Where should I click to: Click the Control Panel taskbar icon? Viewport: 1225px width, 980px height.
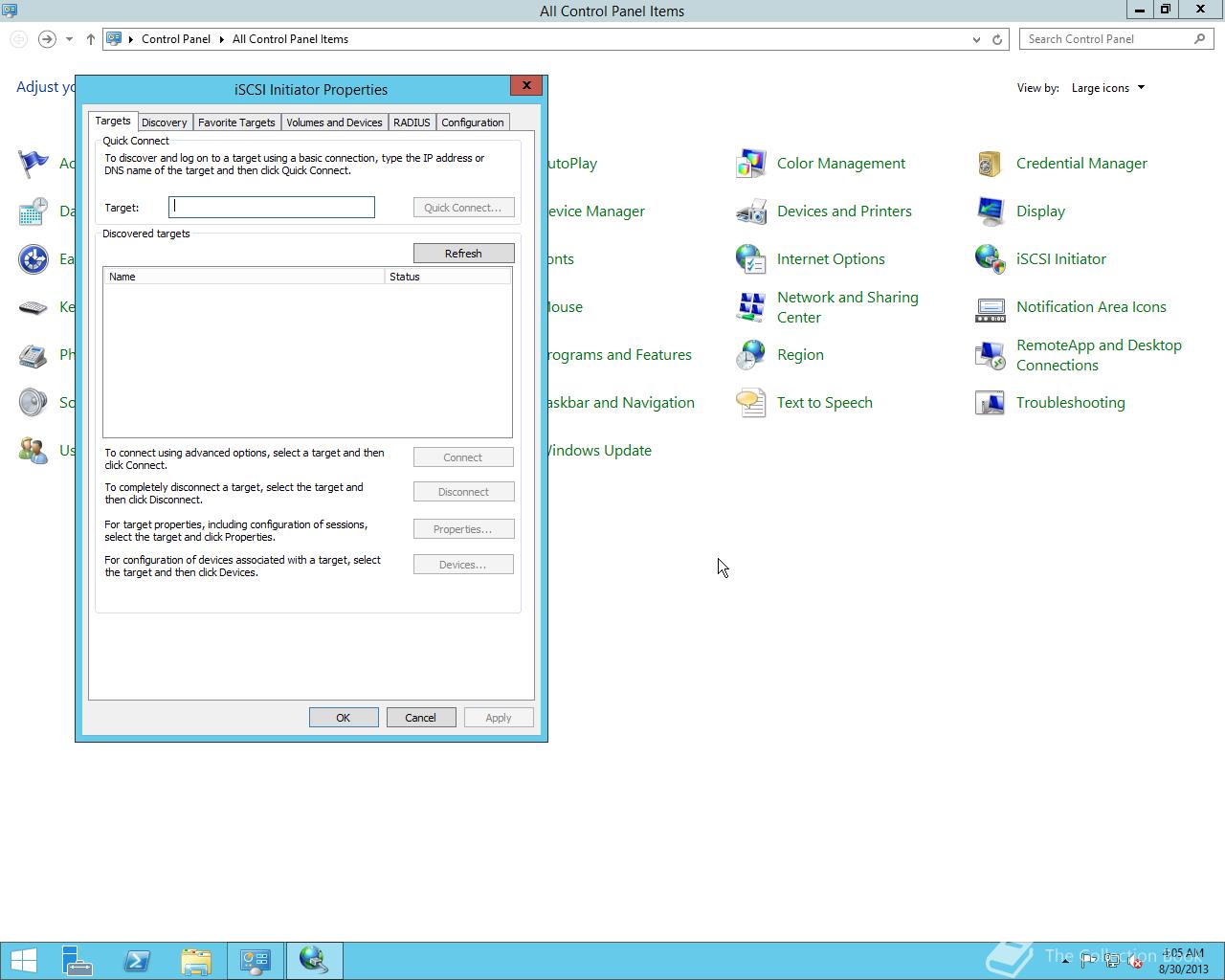point(256,960)
